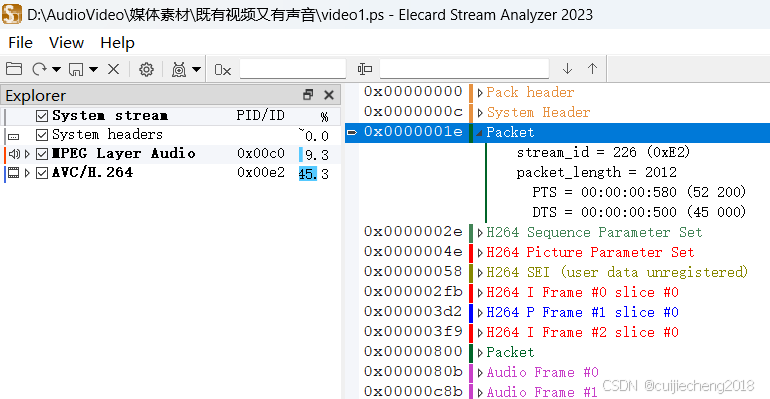Toggle the MPEG Layer Audio checkbox
The width and height of the screenshot is (770, 399).
point(42,154)
